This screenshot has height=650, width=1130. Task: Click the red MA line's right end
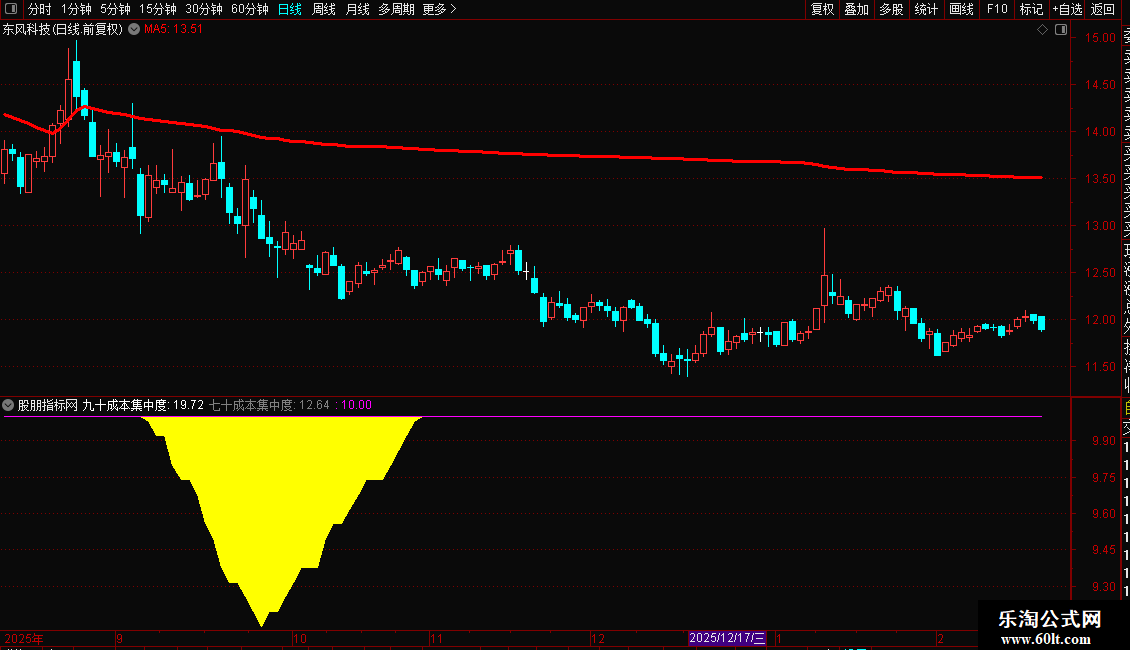point(1039,177)
